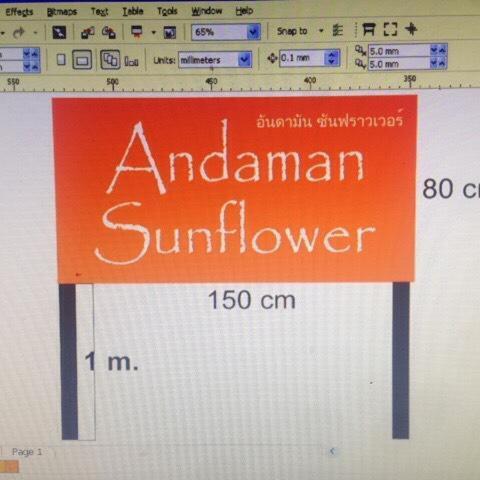Screen dimensions: 480x480
Task: Click the table-shaped view icon
Action: coord(368,29)
